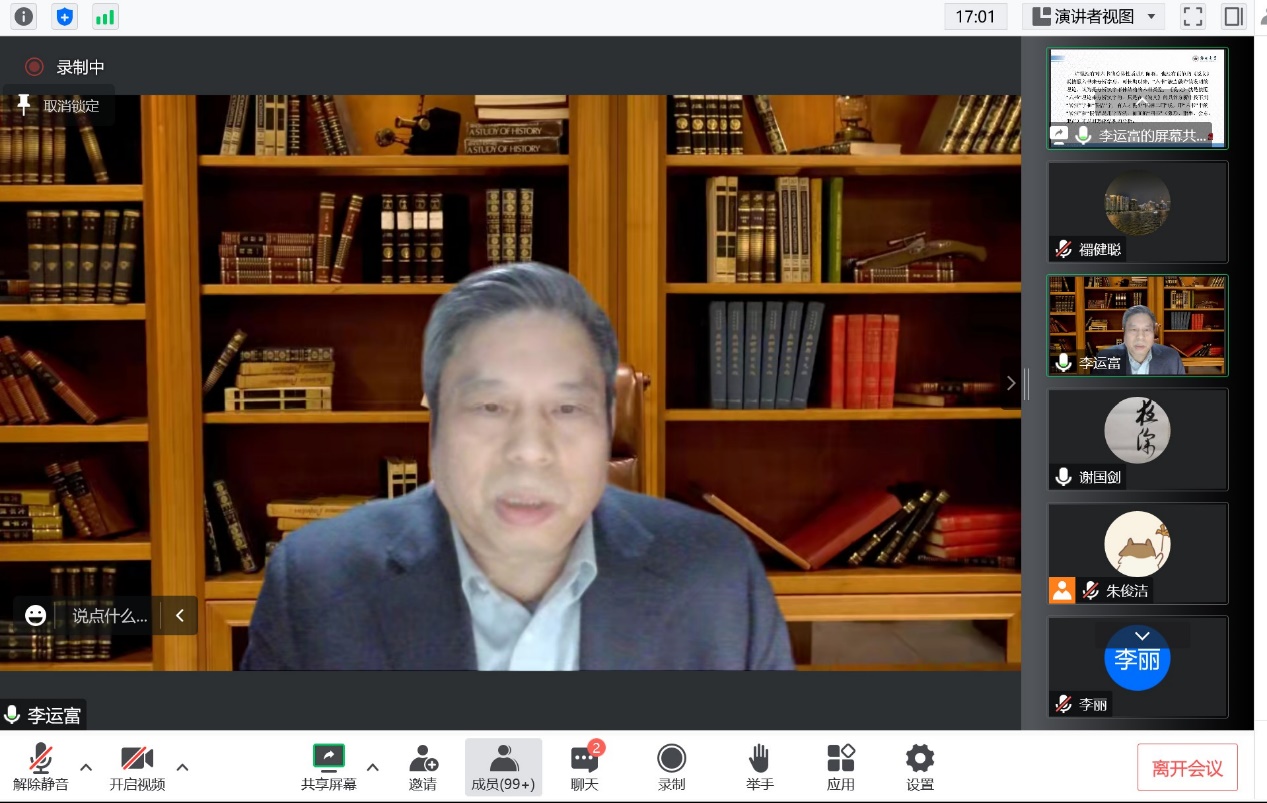The height and width of the screenshot is (803, 1267).
Task: Open 成员(99+) participants list
Action: (503, 767)
